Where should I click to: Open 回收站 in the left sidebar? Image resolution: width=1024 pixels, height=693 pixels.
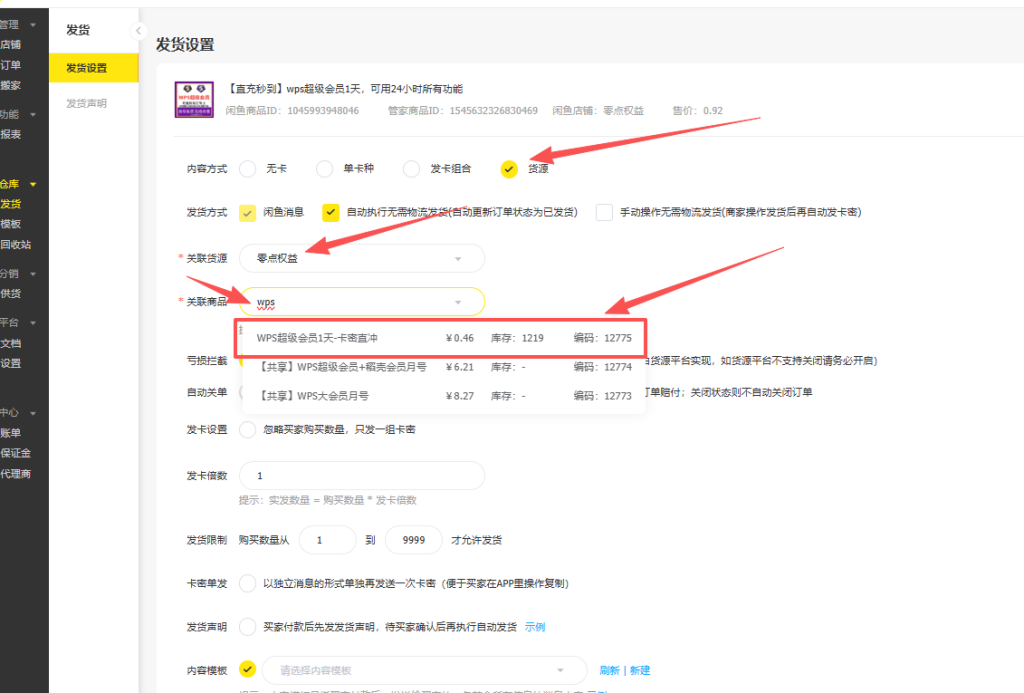16,244
